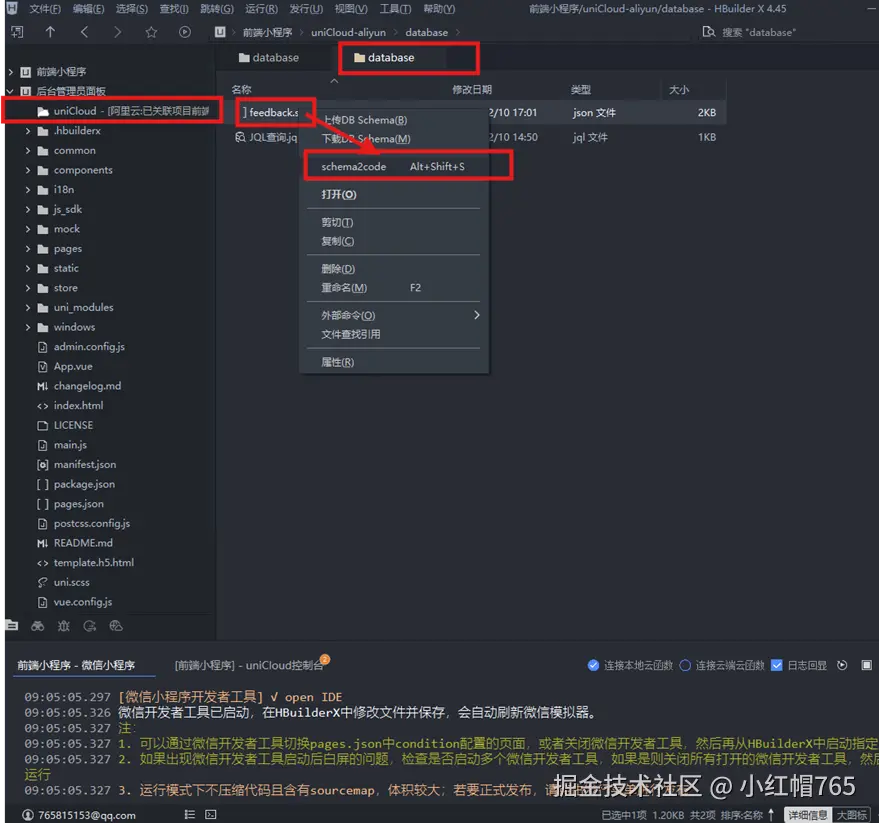Screen dimensions: 879x823
Task: Click the App.vue file icon
Action: 42,367
